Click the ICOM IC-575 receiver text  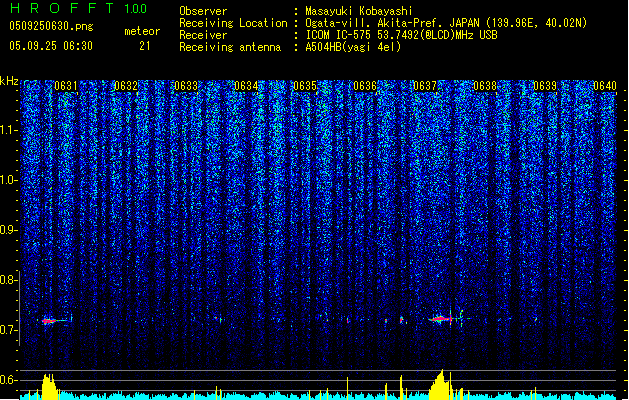402,35
